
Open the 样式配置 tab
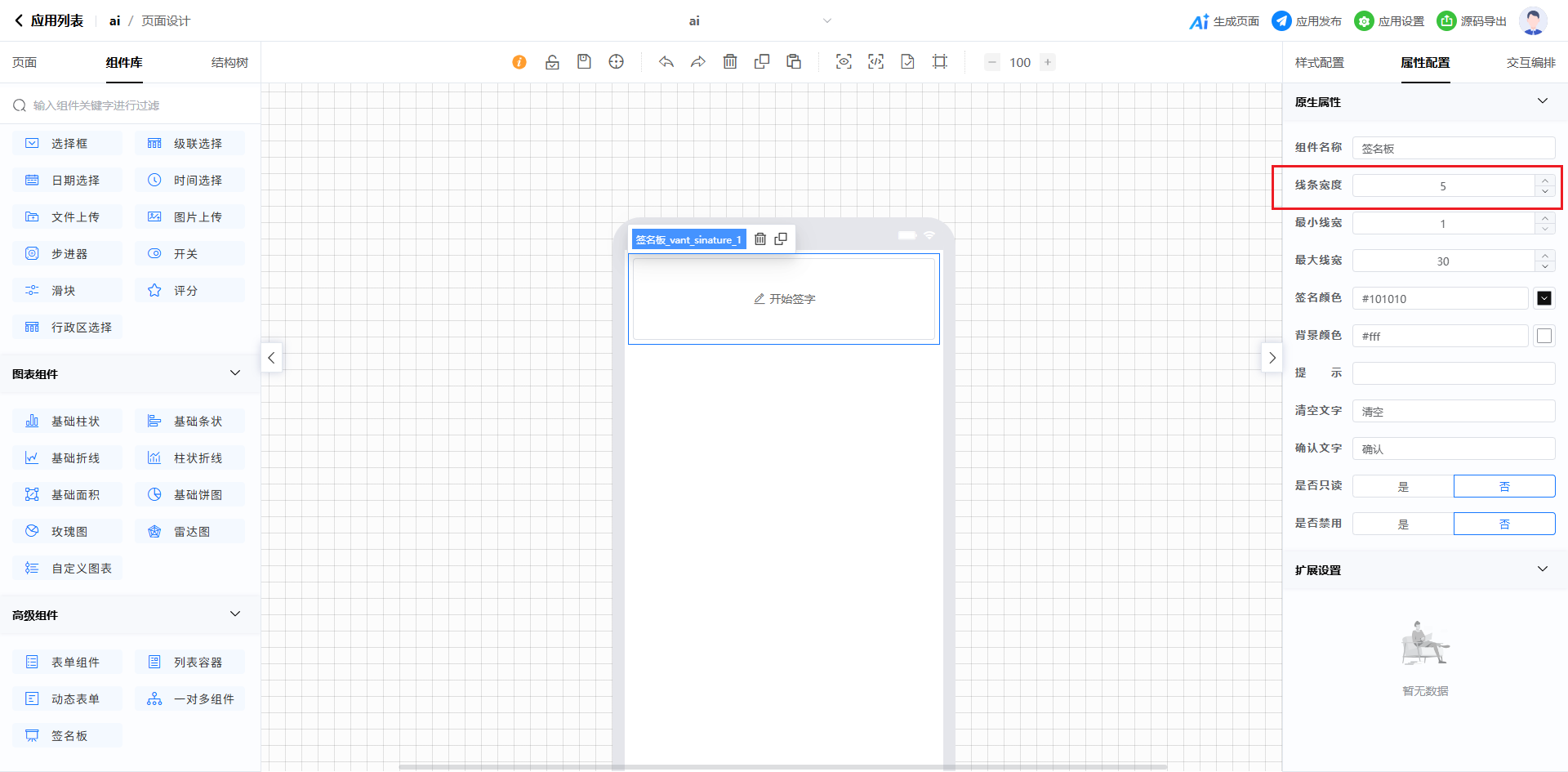coord(1319,63)
